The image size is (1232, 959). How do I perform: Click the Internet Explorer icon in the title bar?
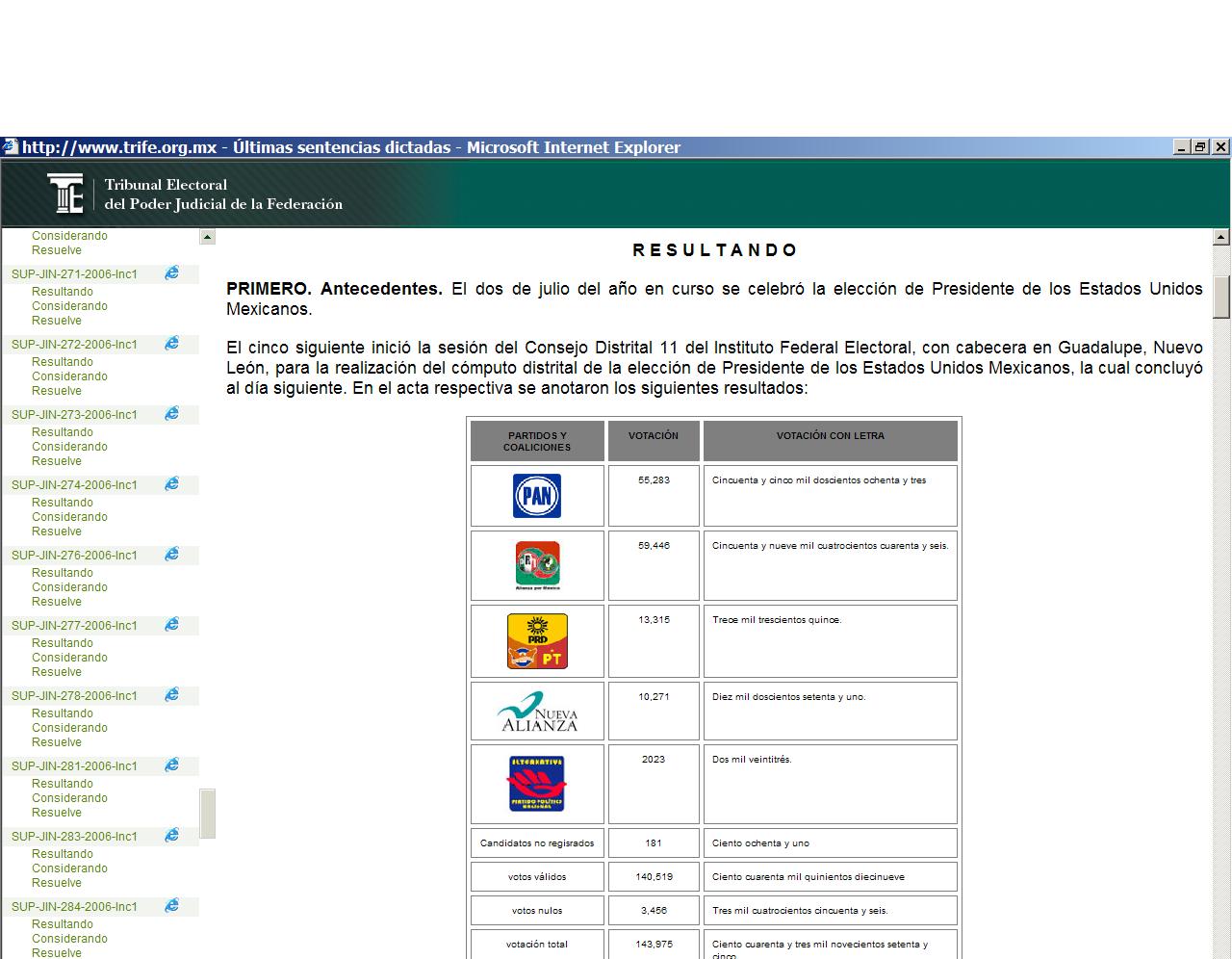(10, 147)
